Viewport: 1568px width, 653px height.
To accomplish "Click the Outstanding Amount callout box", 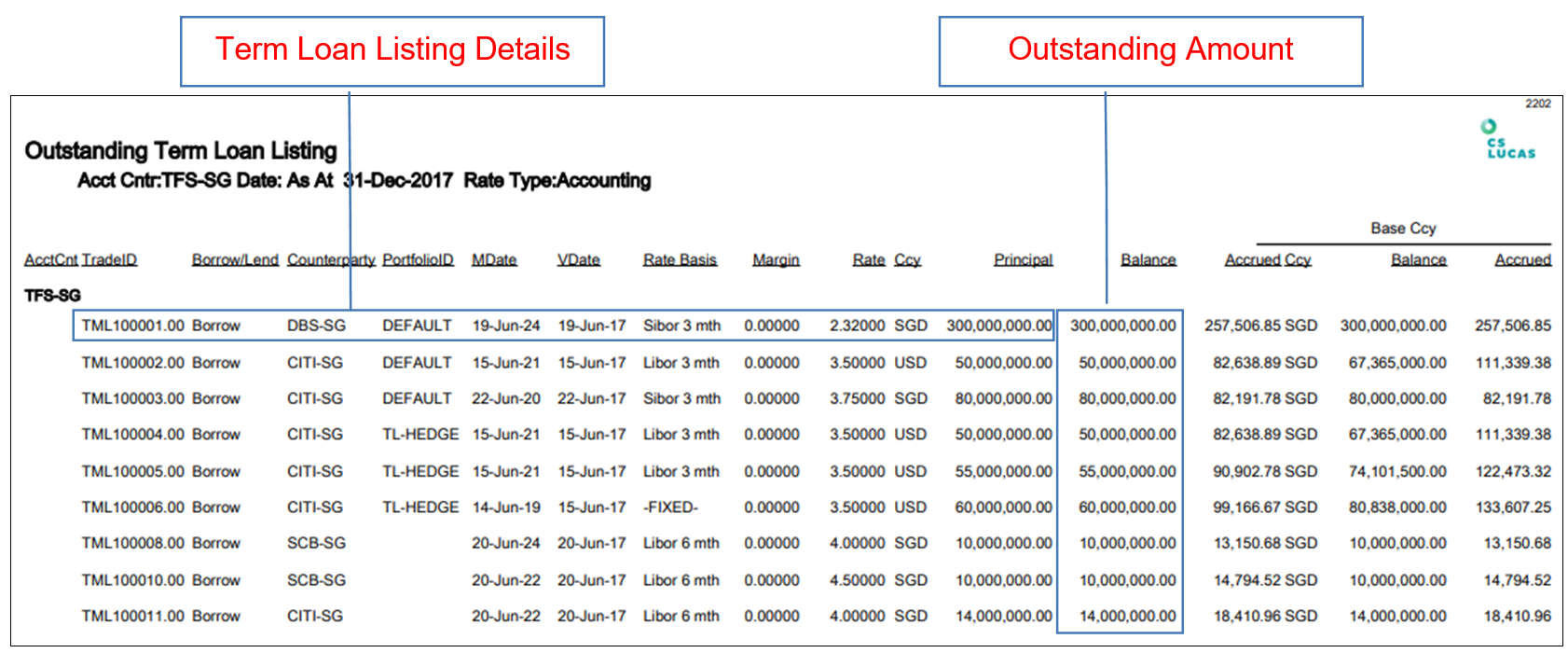I will (x=1150, y=50).
